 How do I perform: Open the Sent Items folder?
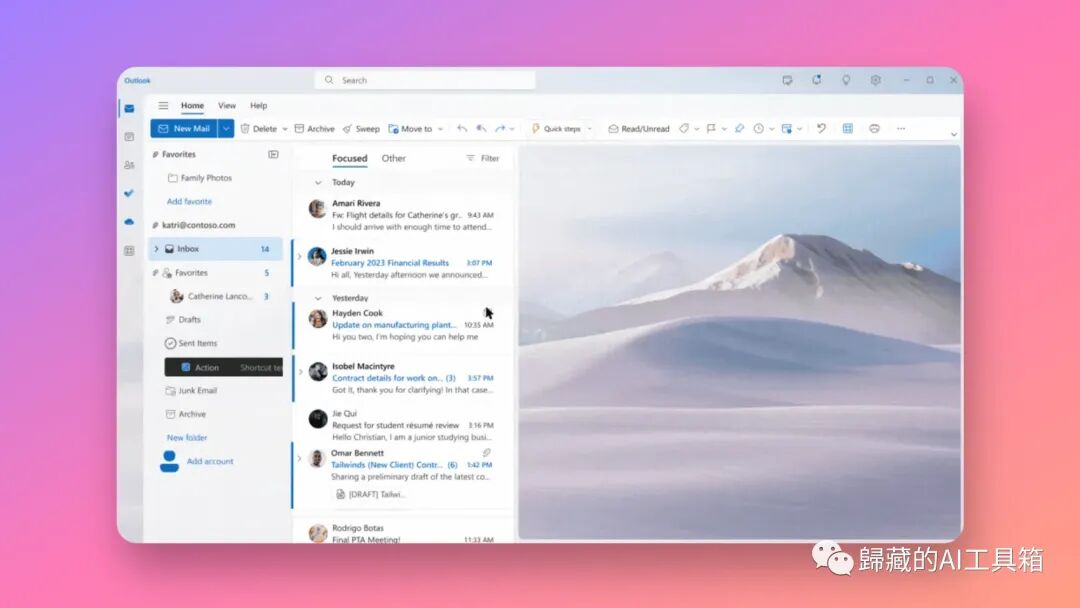191,343
